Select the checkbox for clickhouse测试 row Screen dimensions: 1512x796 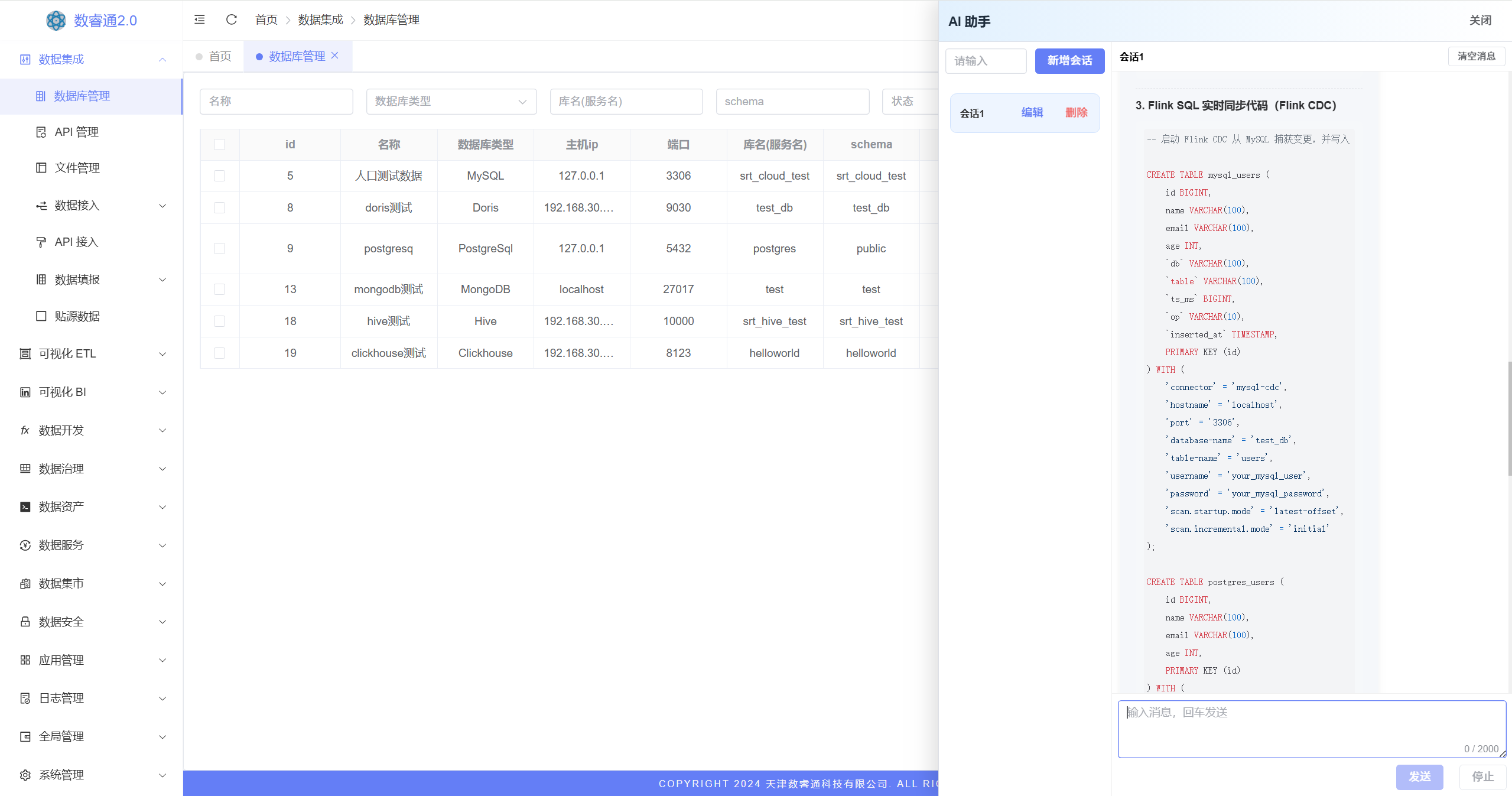coord(219,353)
